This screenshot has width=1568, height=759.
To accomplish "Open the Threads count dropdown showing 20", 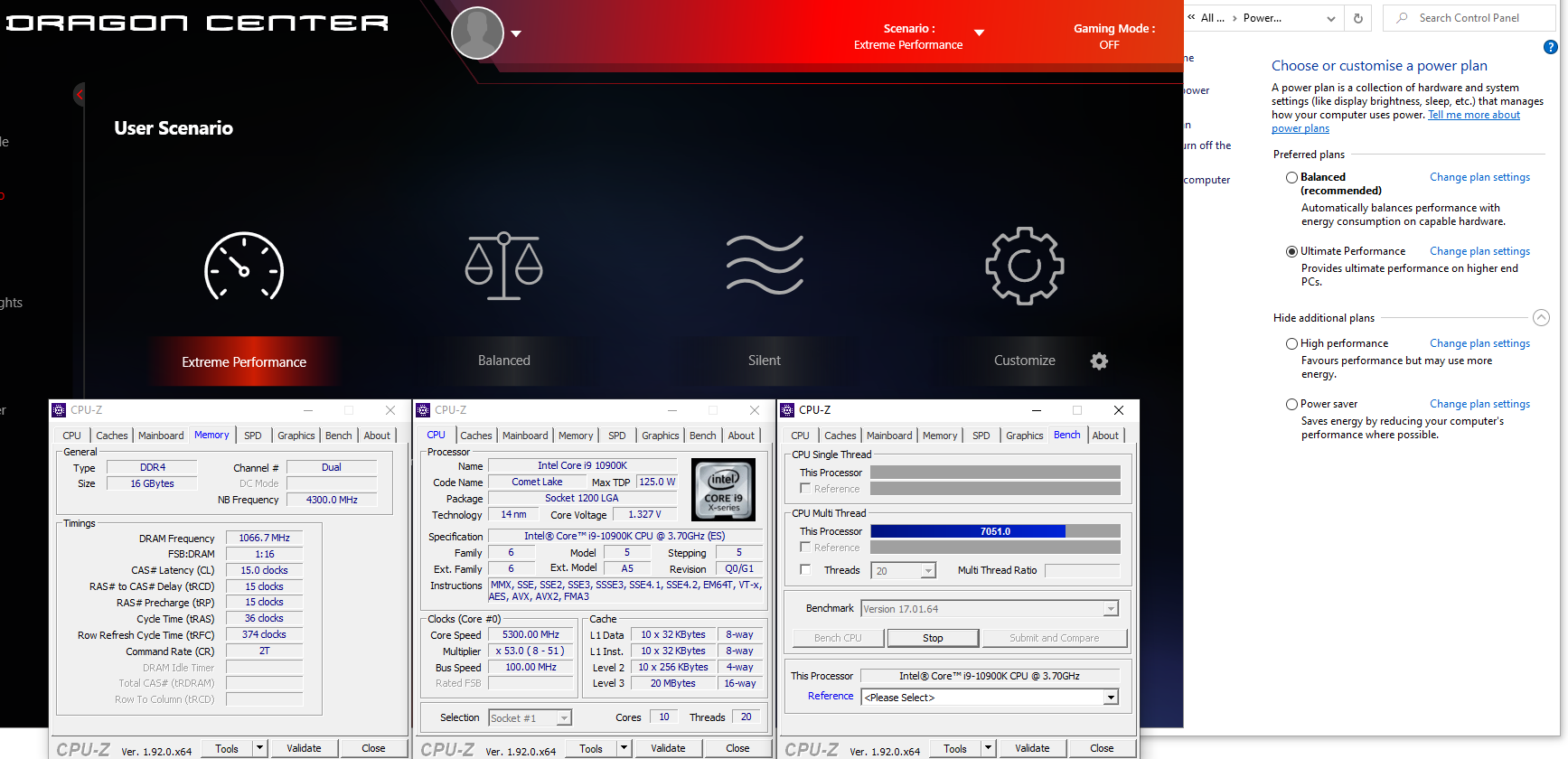I will point(927,571).
